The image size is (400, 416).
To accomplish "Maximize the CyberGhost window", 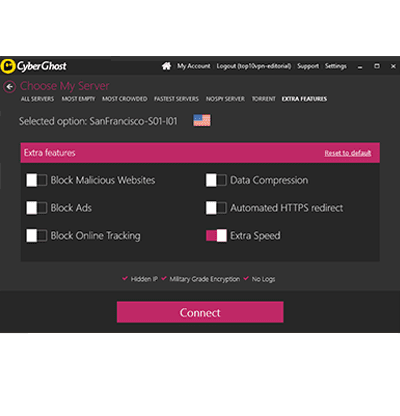I will 377,66.
